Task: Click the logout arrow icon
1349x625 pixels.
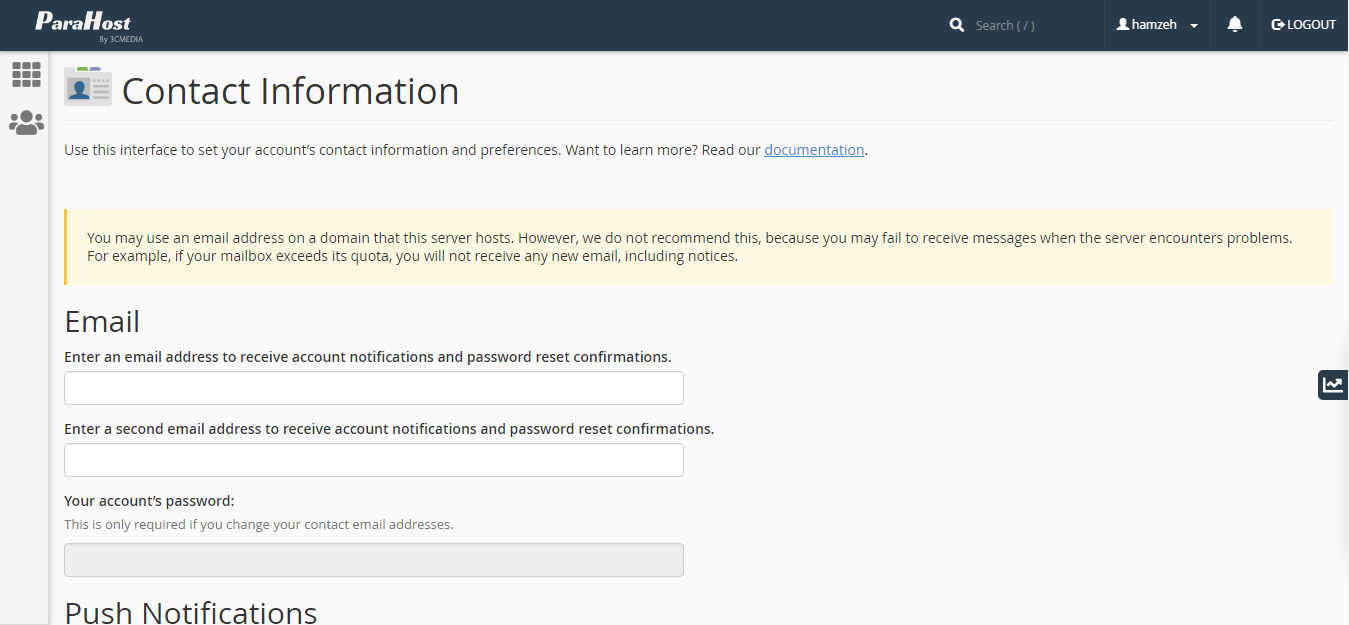Action: click(x=1277, y=25)
